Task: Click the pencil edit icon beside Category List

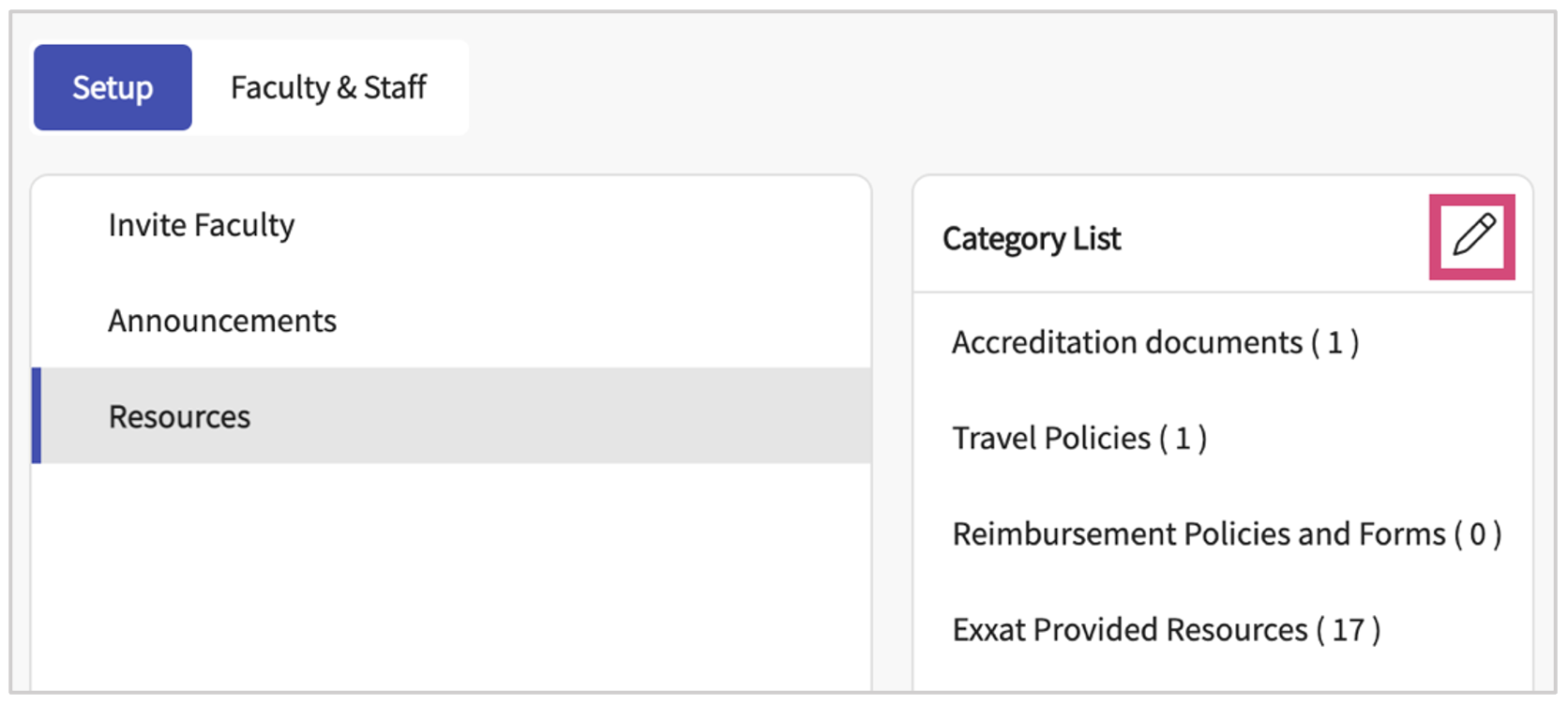Action: 1472,235
